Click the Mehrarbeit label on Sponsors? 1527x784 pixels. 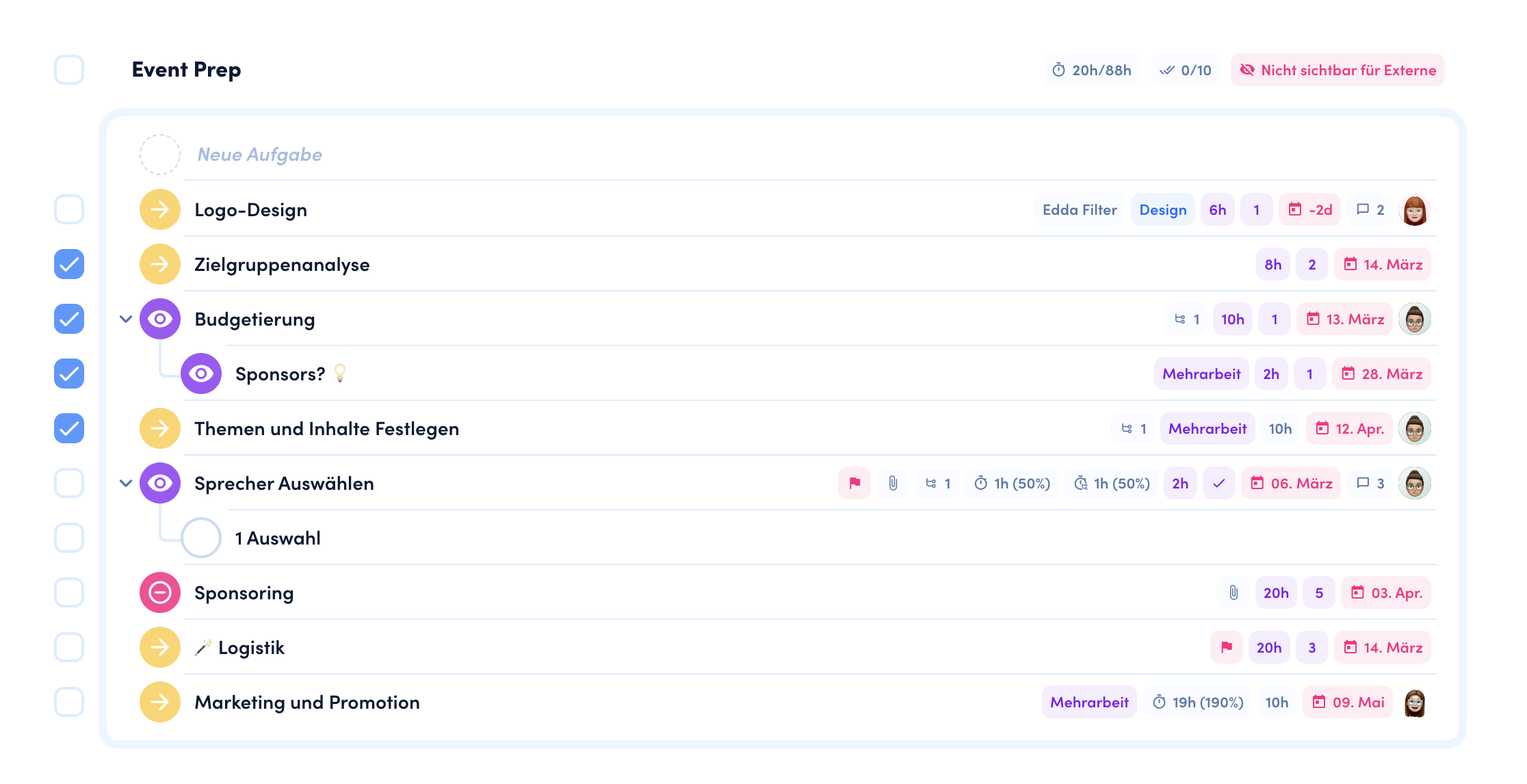coord(1201,374)
